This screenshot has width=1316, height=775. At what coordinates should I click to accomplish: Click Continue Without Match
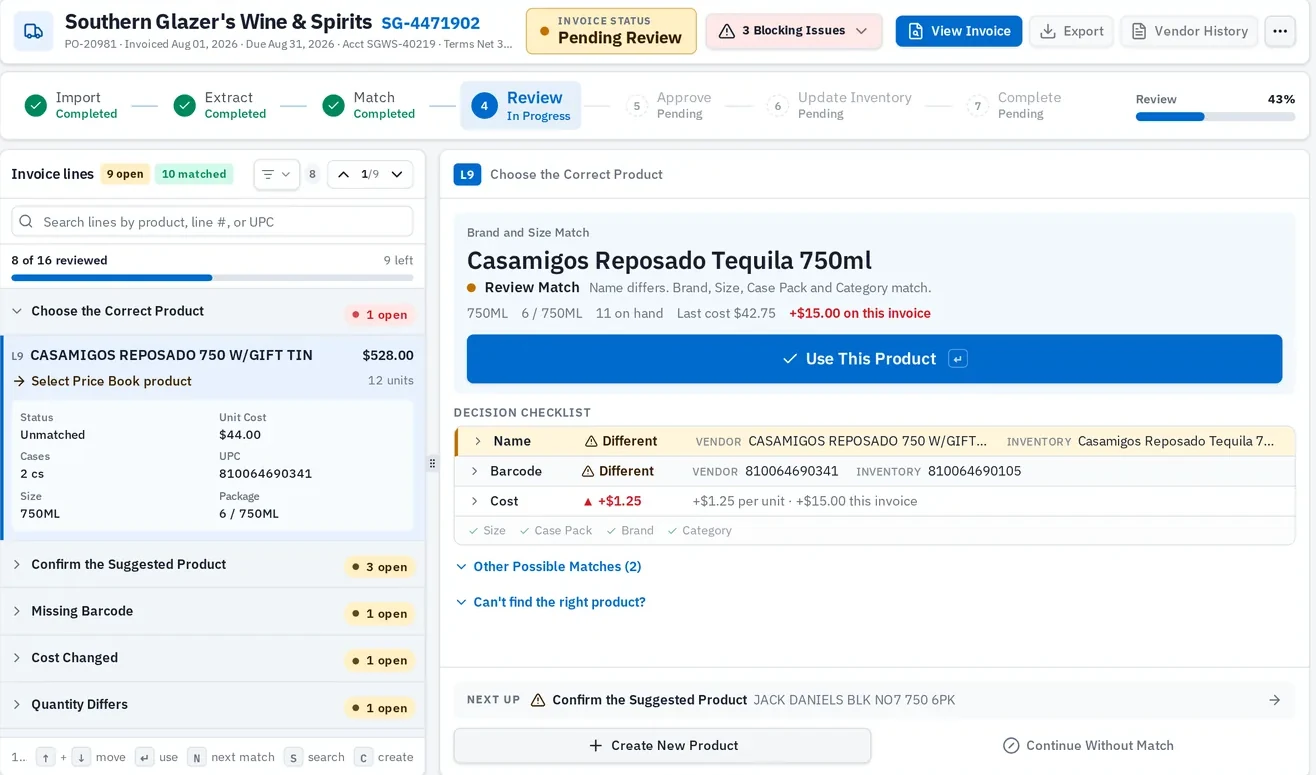(1088, 746)
